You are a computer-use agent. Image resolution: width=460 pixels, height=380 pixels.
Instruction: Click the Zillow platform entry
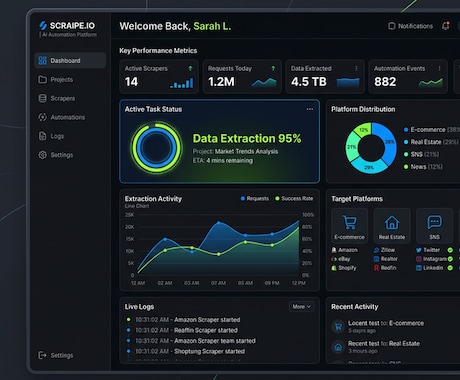pyautogui.click(x=384, y=250)
